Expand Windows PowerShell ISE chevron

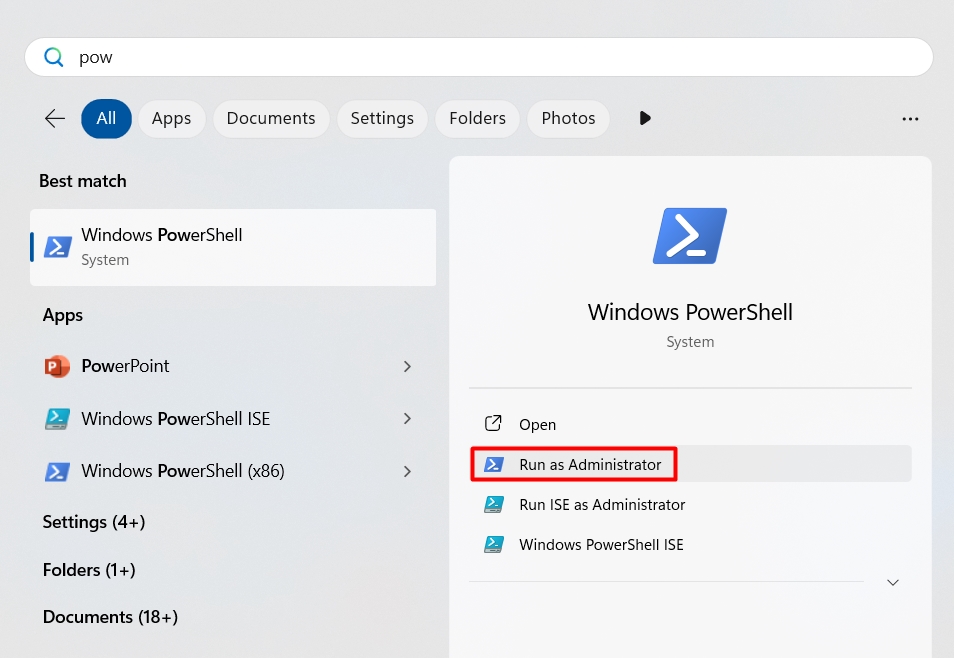point(407,418)
